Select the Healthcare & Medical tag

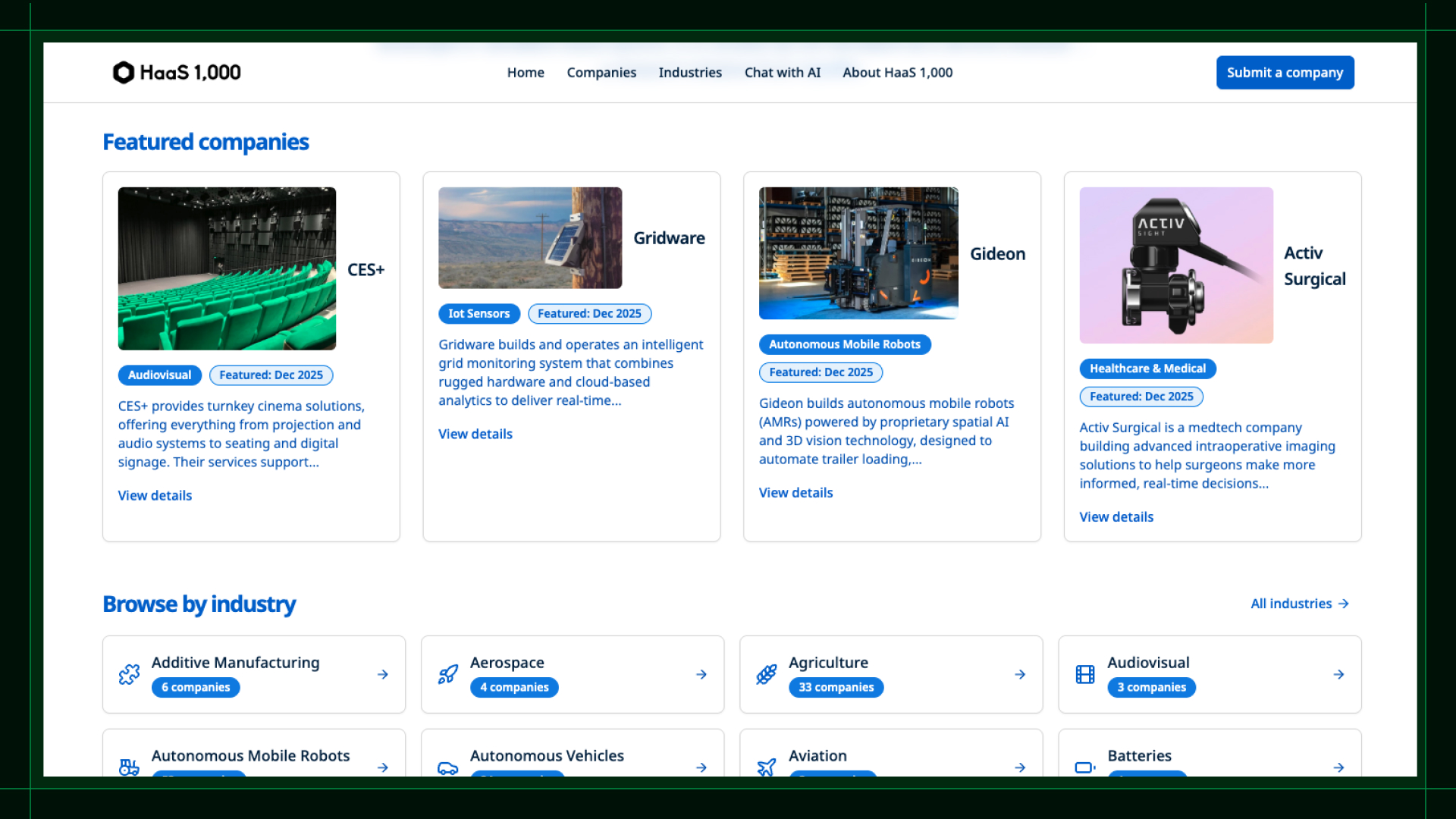1147,369
